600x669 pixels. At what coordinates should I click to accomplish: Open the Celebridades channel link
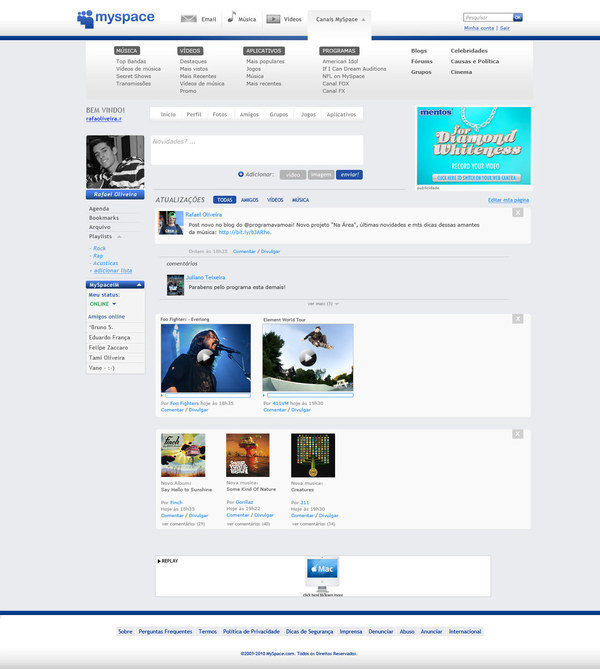(x=469, y=51)
